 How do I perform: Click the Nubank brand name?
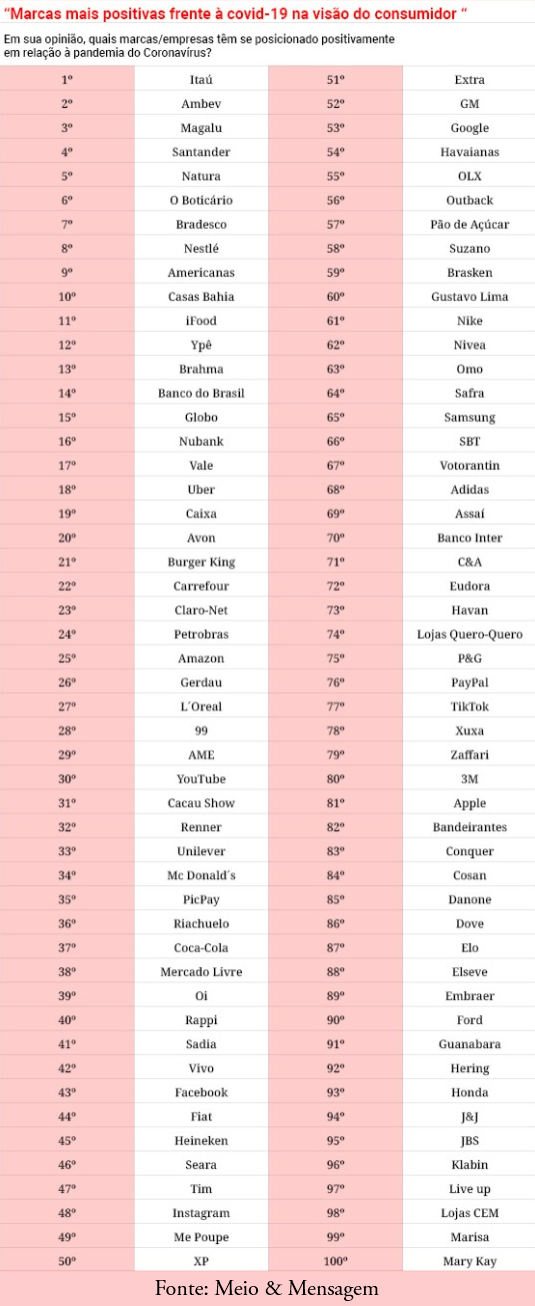pos(201,441)
